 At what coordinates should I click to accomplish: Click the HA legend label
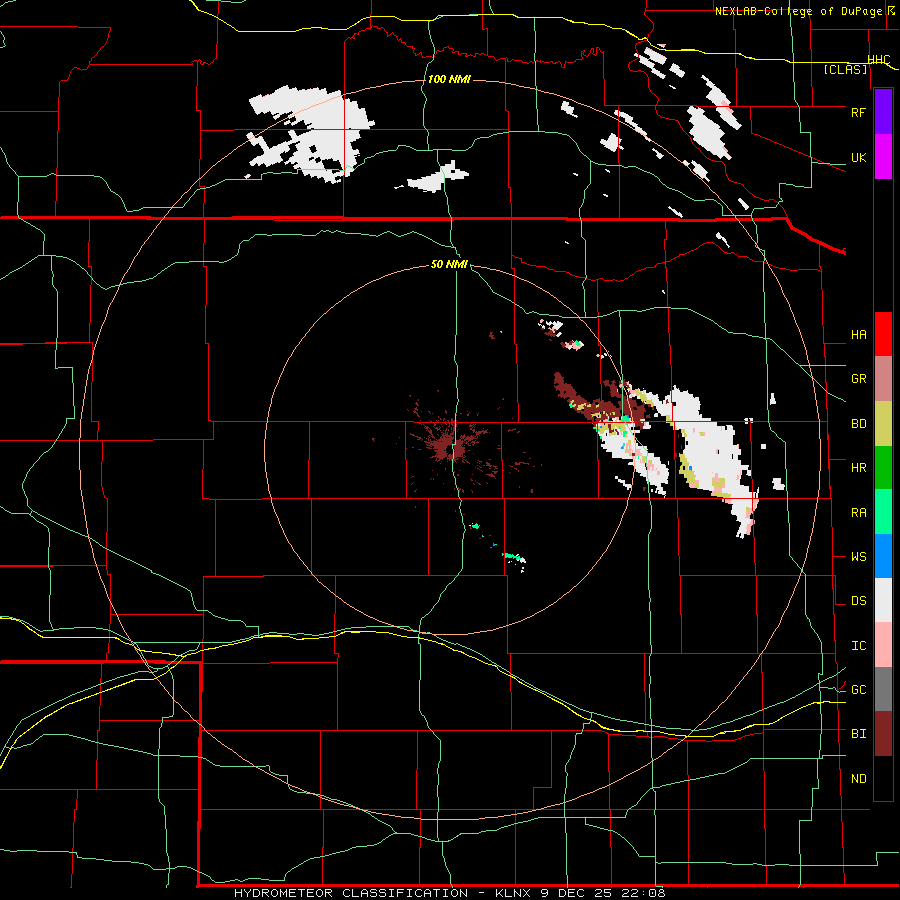pyautogui.click(x=858, y=335)
